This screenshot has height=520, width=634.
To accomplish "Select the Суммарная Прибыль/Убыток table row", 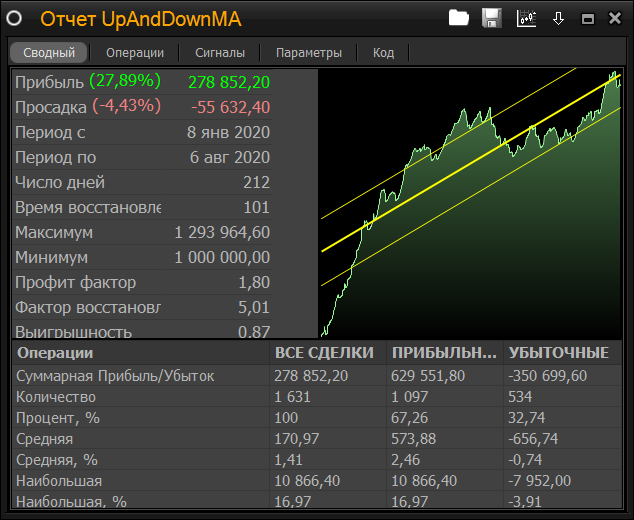I will (140, 376).
